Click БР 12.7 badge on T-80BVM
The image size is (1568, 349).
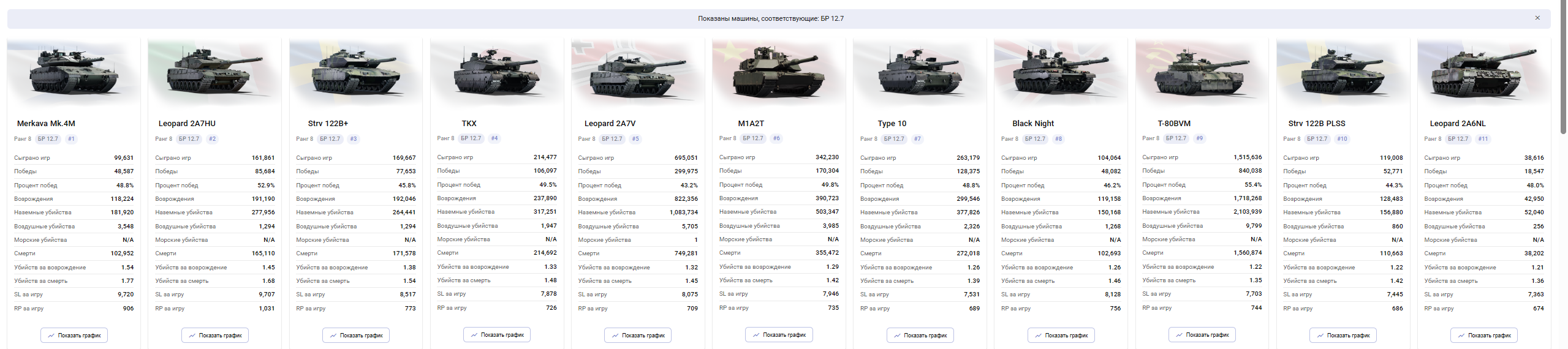click(1176, 138)
